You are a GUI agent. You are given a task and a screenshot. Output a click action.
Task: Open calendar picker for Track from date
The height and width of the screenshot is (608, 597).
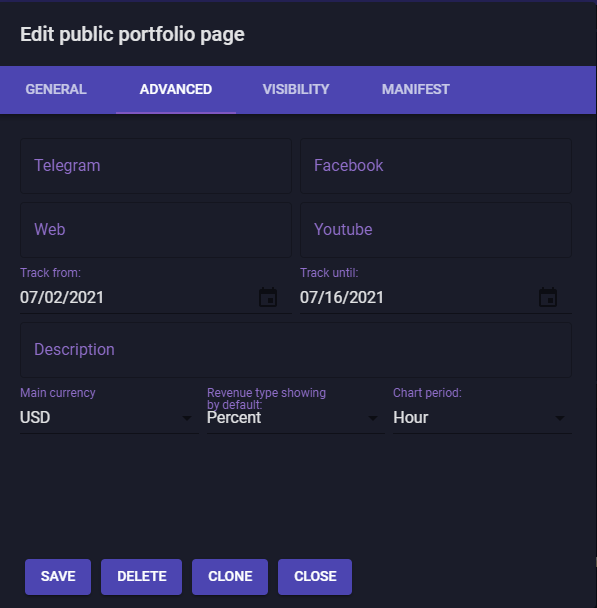click(268, 297)
